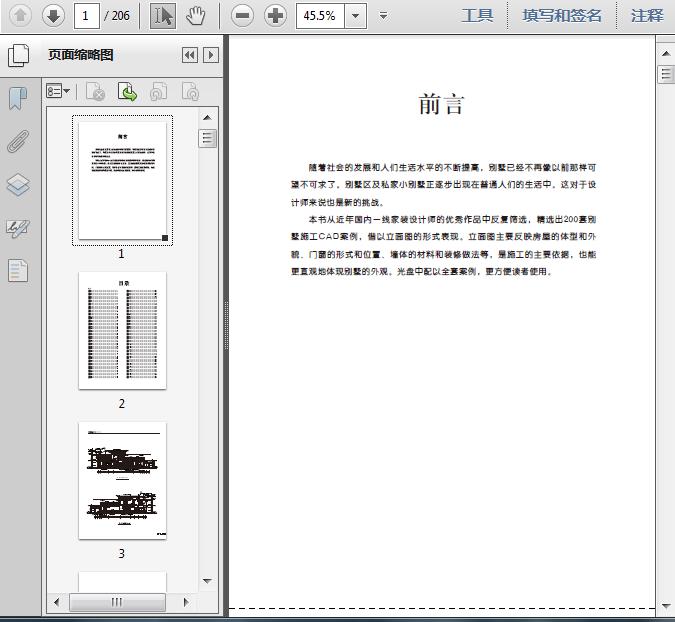The image size is (675, 622).
Task: Open the signatures panel in sidebar
Action: 18,228
